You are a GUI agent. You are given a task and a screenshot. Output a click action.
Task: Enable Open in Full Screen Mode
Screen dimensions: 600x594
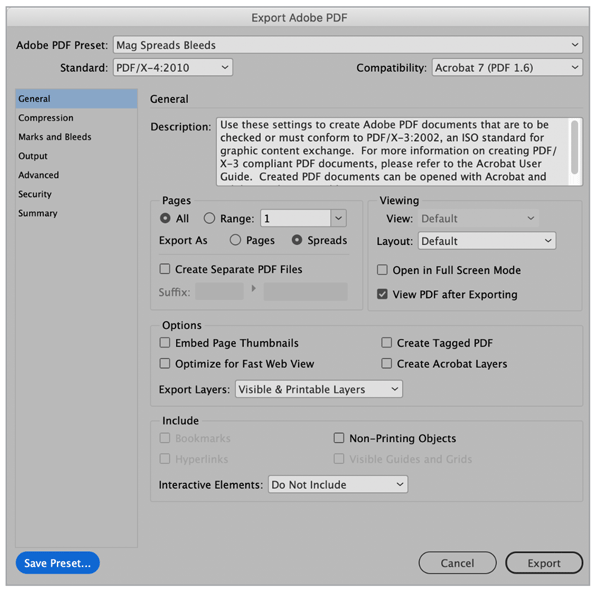(x=382, y=270)
